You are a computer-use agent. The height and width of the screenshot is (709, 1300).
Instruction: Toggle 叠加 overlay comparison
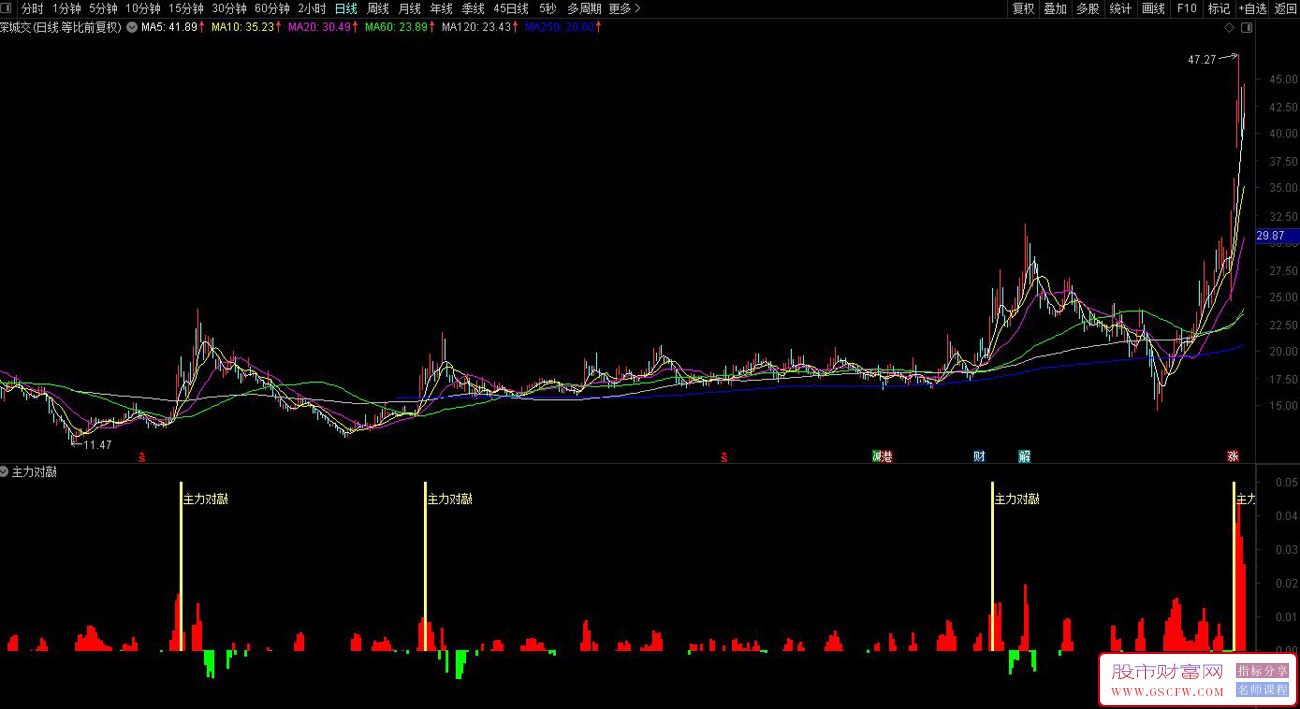point(1055,8)
